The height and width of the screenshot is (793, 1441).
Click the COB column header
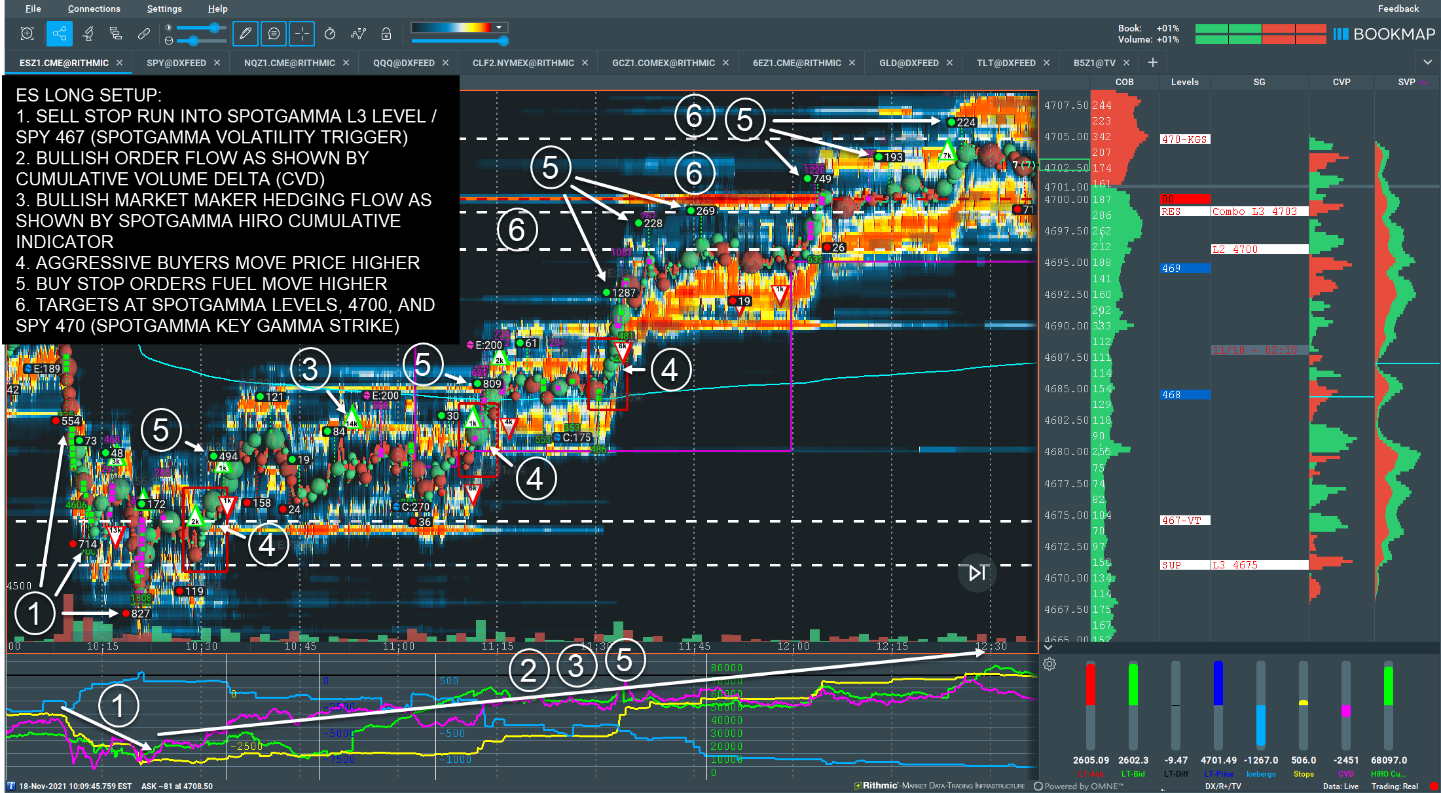click(x=1124, y=82)
